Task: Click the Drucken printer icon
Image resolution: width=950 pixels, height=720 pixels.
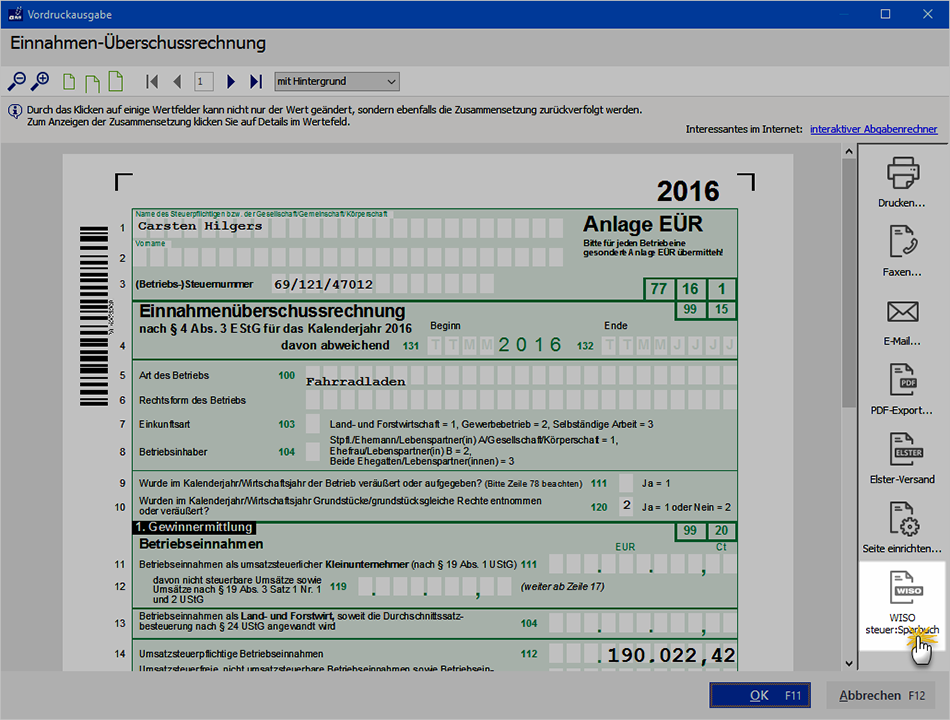Action: tap(902, 173)
